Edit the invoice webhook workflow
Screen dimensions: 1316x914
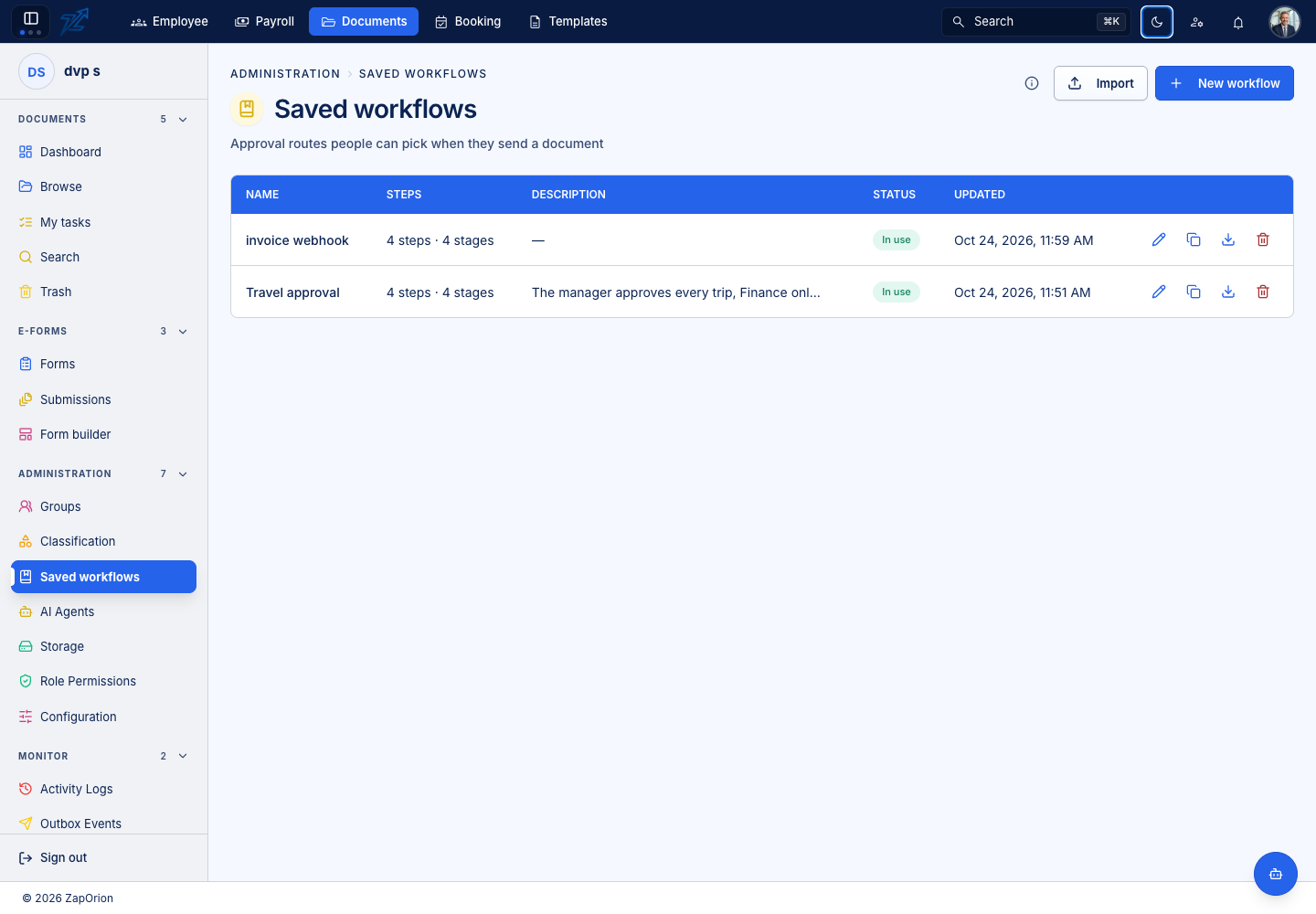[1159, 239]
